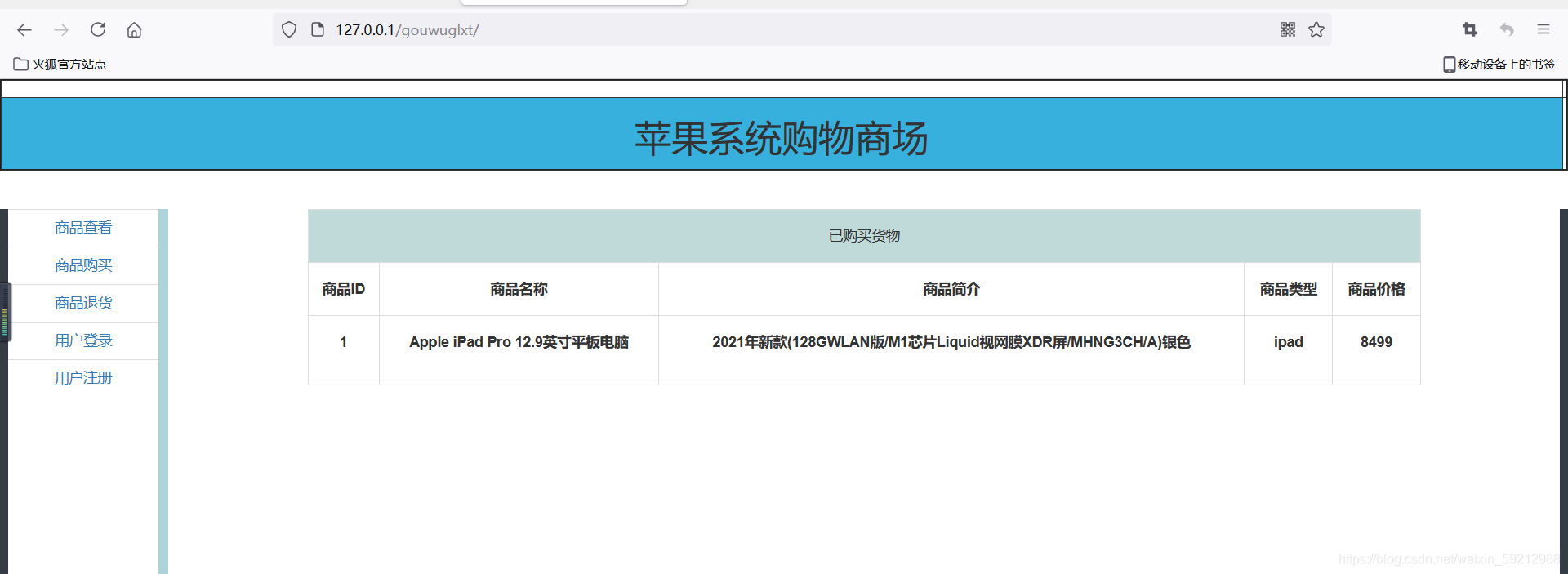
Task: Select the product ID cell showing 1
Action: [x=344, y=350]
